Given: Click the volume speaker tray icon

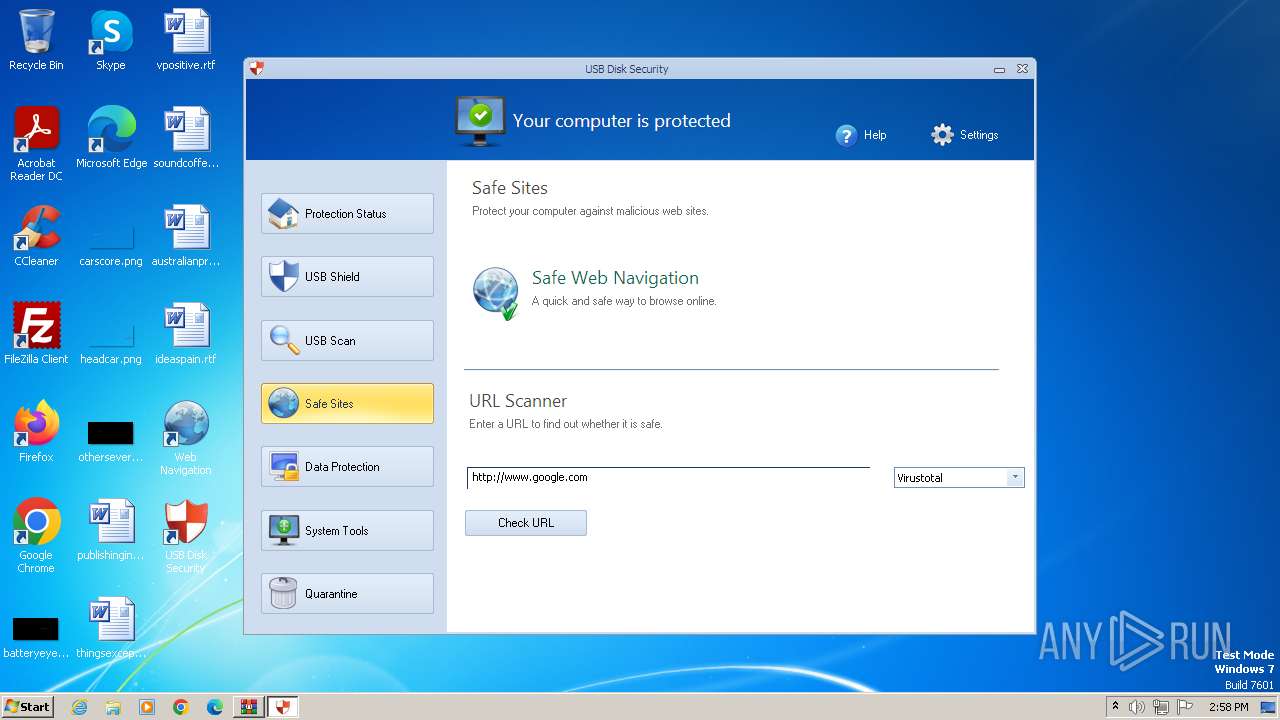Looking at the screenshot, I should pyautogui.click(x=1137, y=707).
